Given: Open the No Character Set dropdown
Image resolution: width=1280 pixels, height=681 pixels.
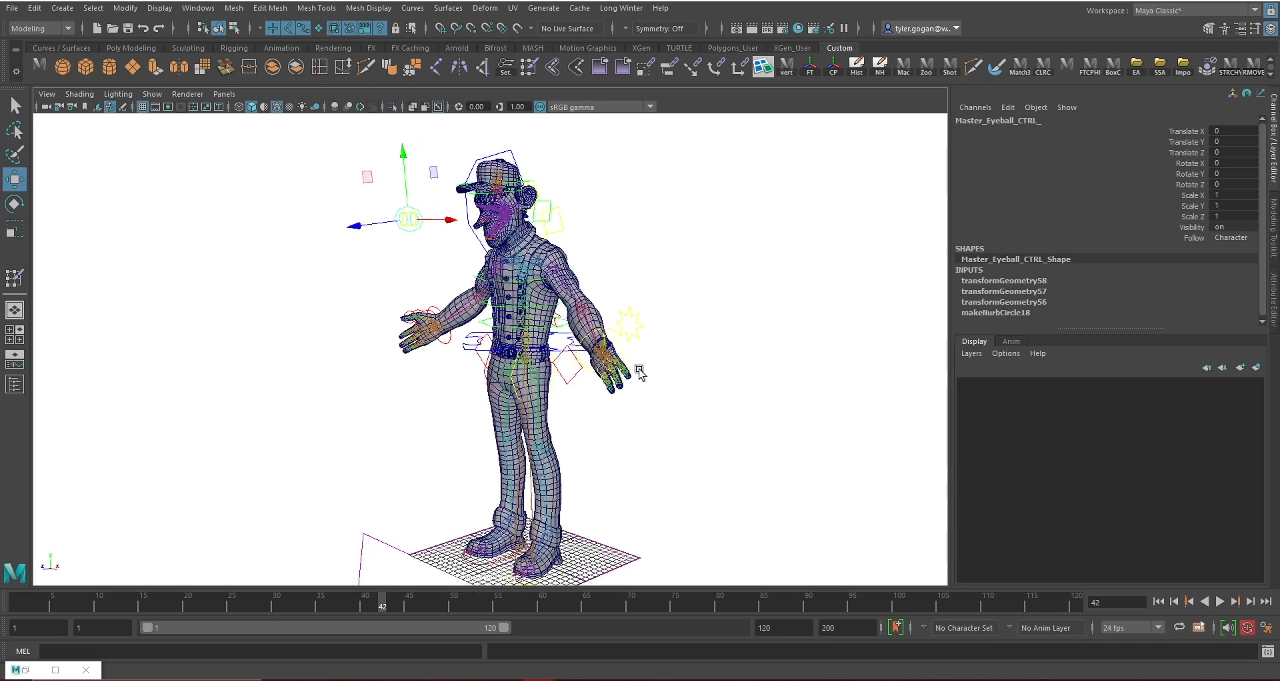Looking at the screenshot, I should pos(962,627).
